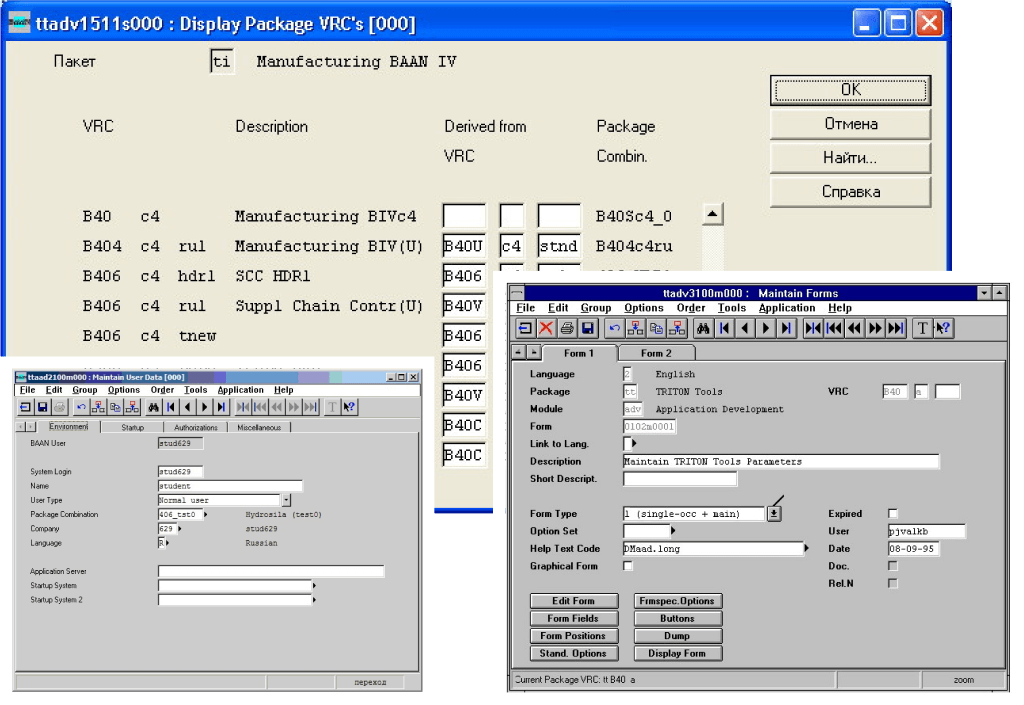Click the Отмена button

(850, 124)
